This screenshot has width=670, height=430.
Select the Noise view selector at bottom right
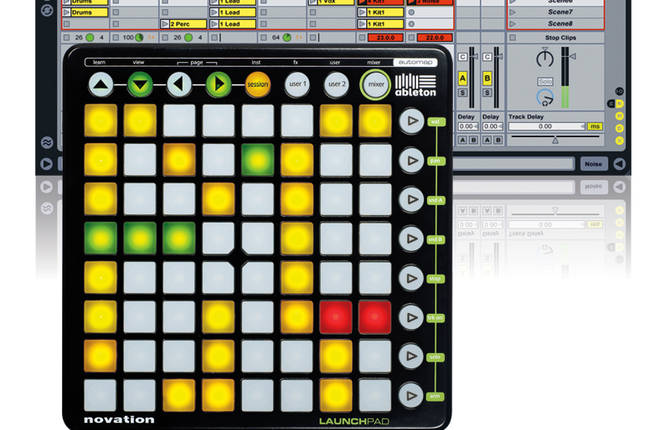coord(594,164)
